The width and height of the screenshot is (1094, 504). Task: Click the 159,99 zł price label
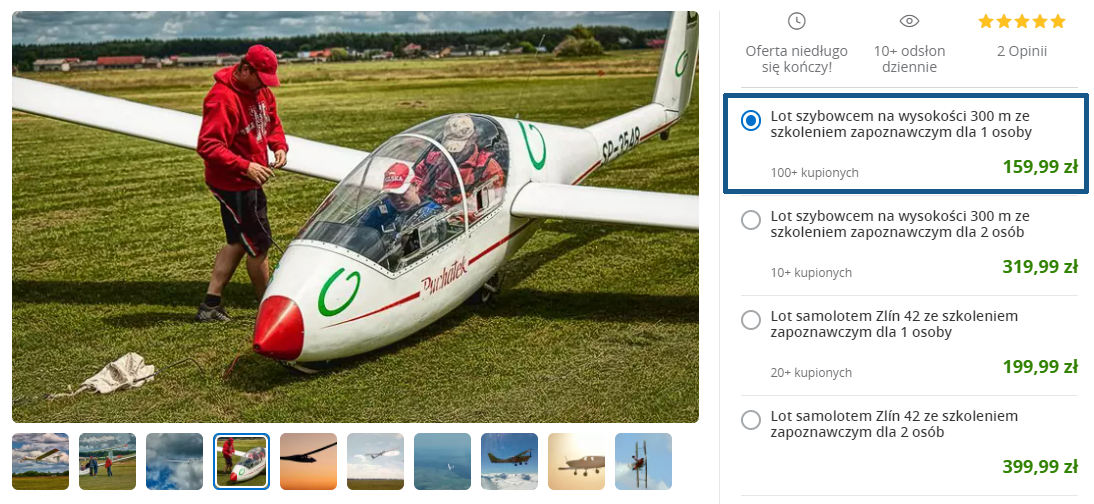[1040, 167]
